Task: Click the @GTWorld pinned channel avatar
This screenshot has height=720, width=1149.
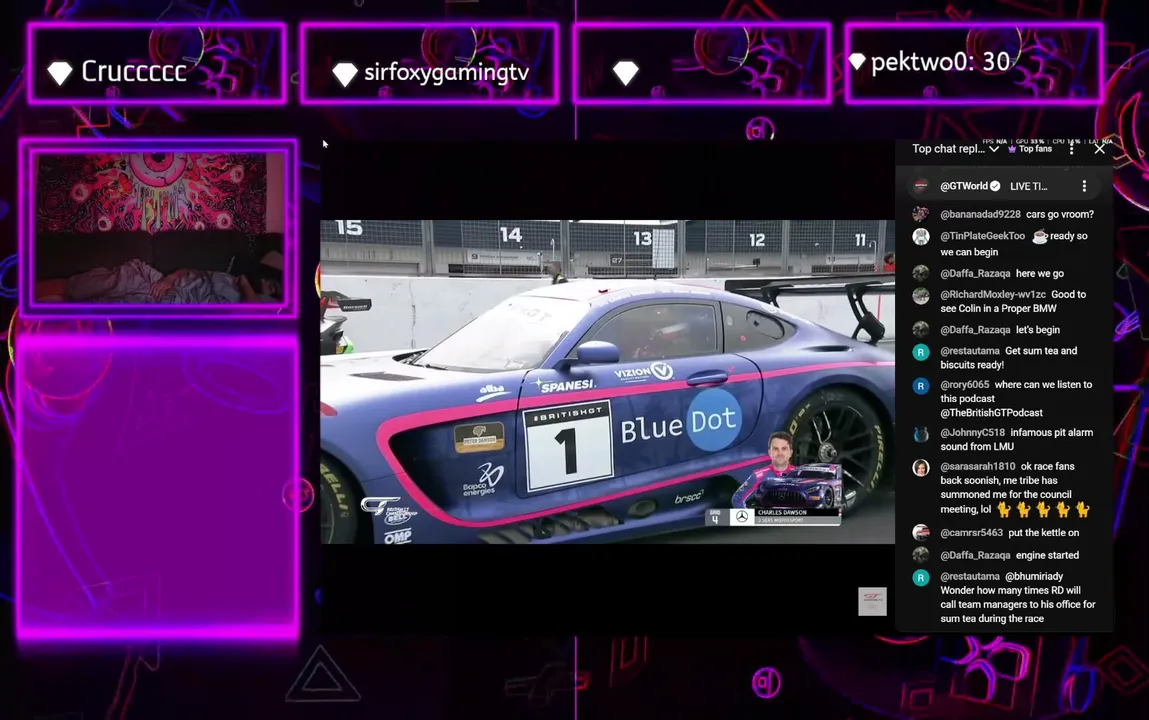Action: pyautogui.click(x=921, y=186)
